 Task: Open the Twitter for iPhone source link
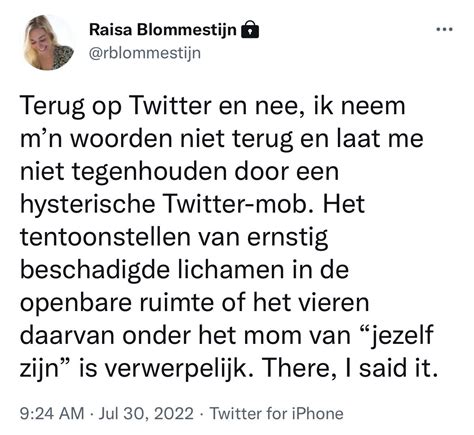[x=276, y=413]
